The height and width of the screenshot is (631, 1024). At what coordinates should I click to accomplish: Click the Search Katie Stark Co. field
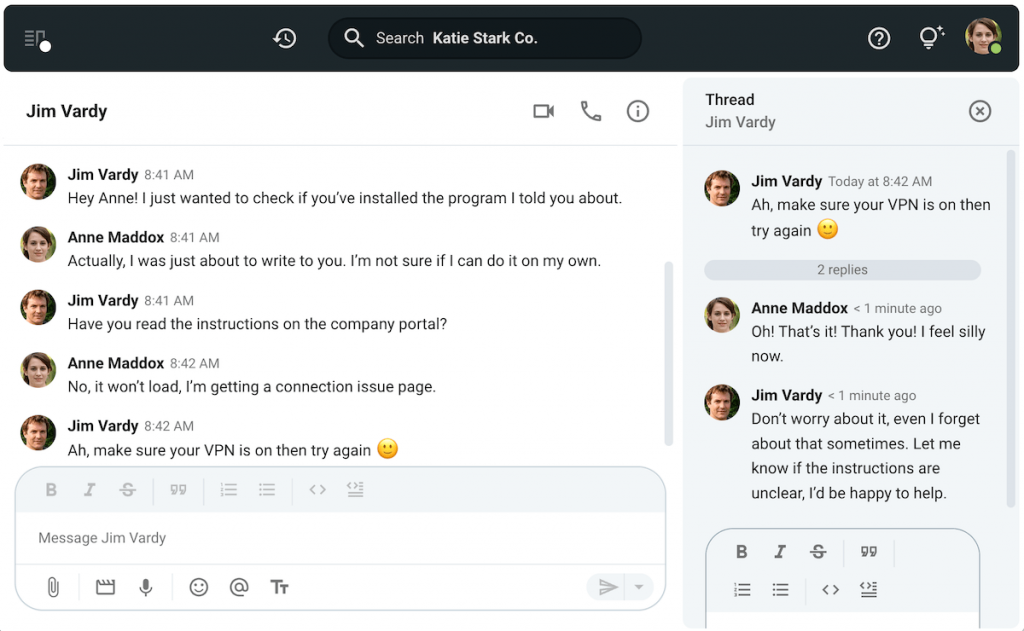pos(485,38)
